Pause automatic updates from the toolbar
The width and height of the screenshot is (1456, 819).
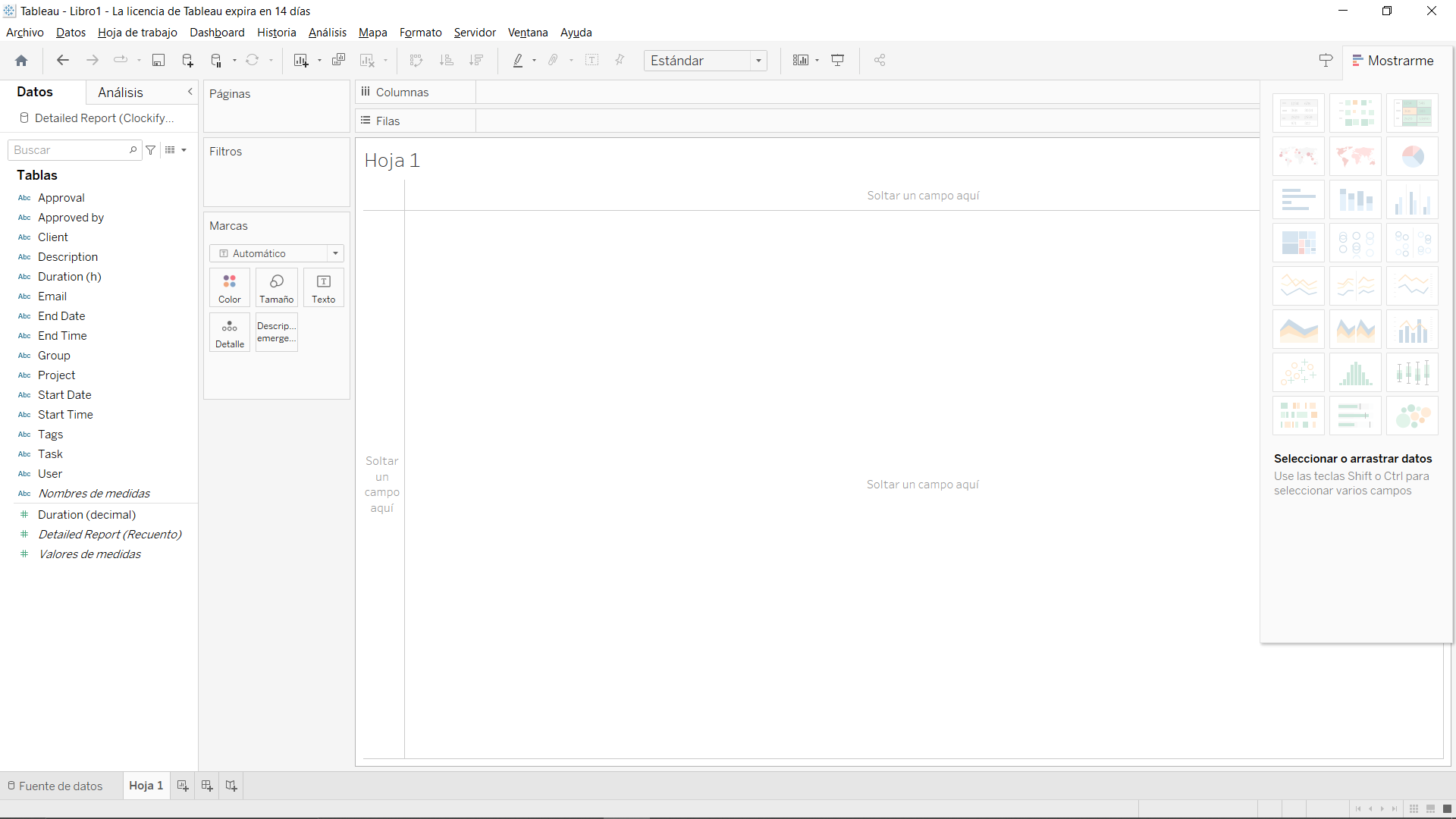[218, 60]
